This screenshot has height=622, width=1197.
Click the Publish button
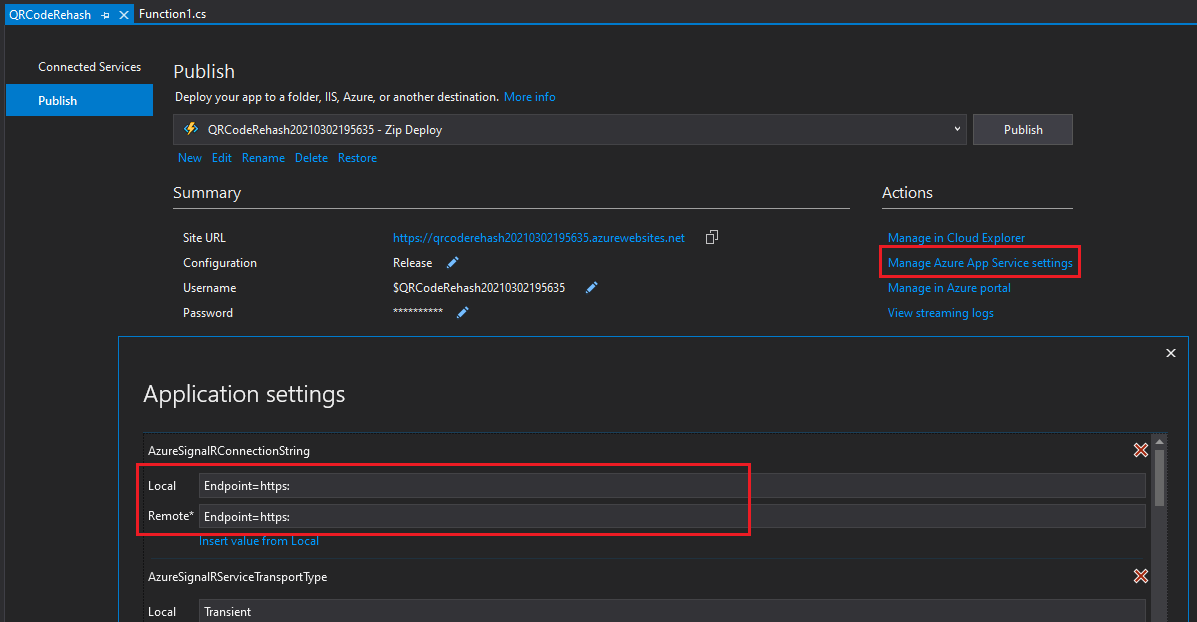pos(1022,130)
